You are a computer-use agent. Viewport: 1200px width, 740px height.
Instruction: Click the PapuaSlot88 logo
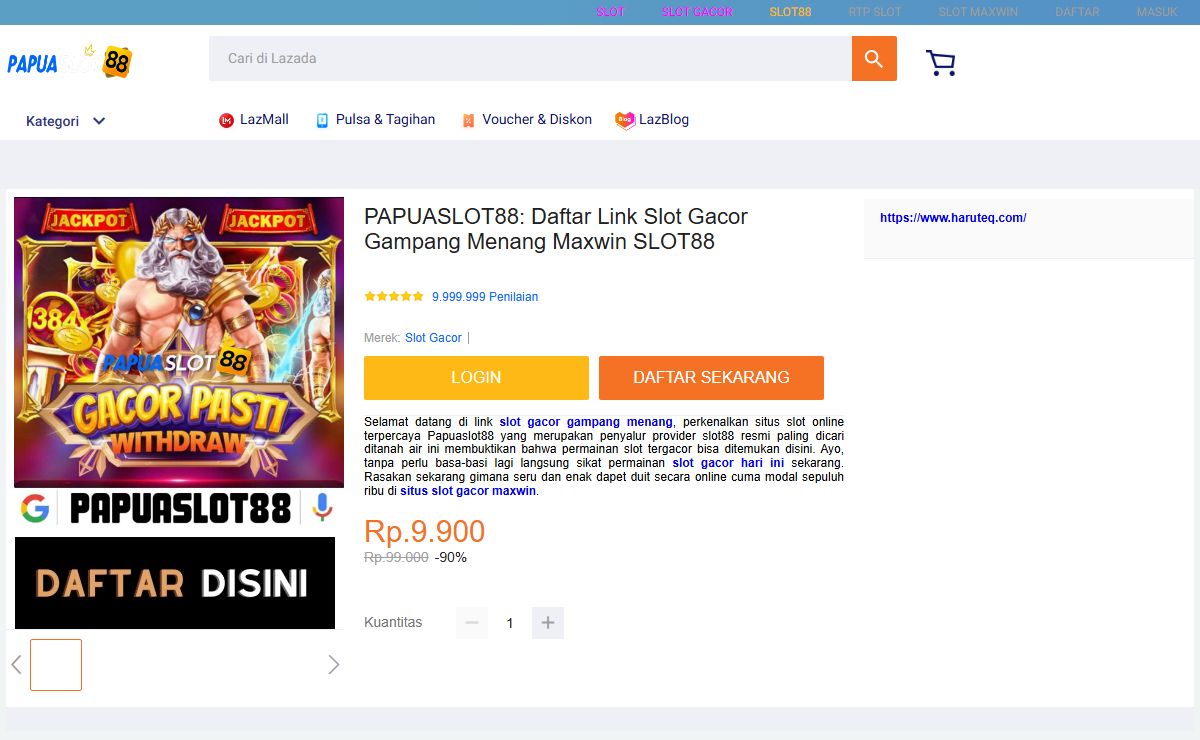[x=70, y=62]
